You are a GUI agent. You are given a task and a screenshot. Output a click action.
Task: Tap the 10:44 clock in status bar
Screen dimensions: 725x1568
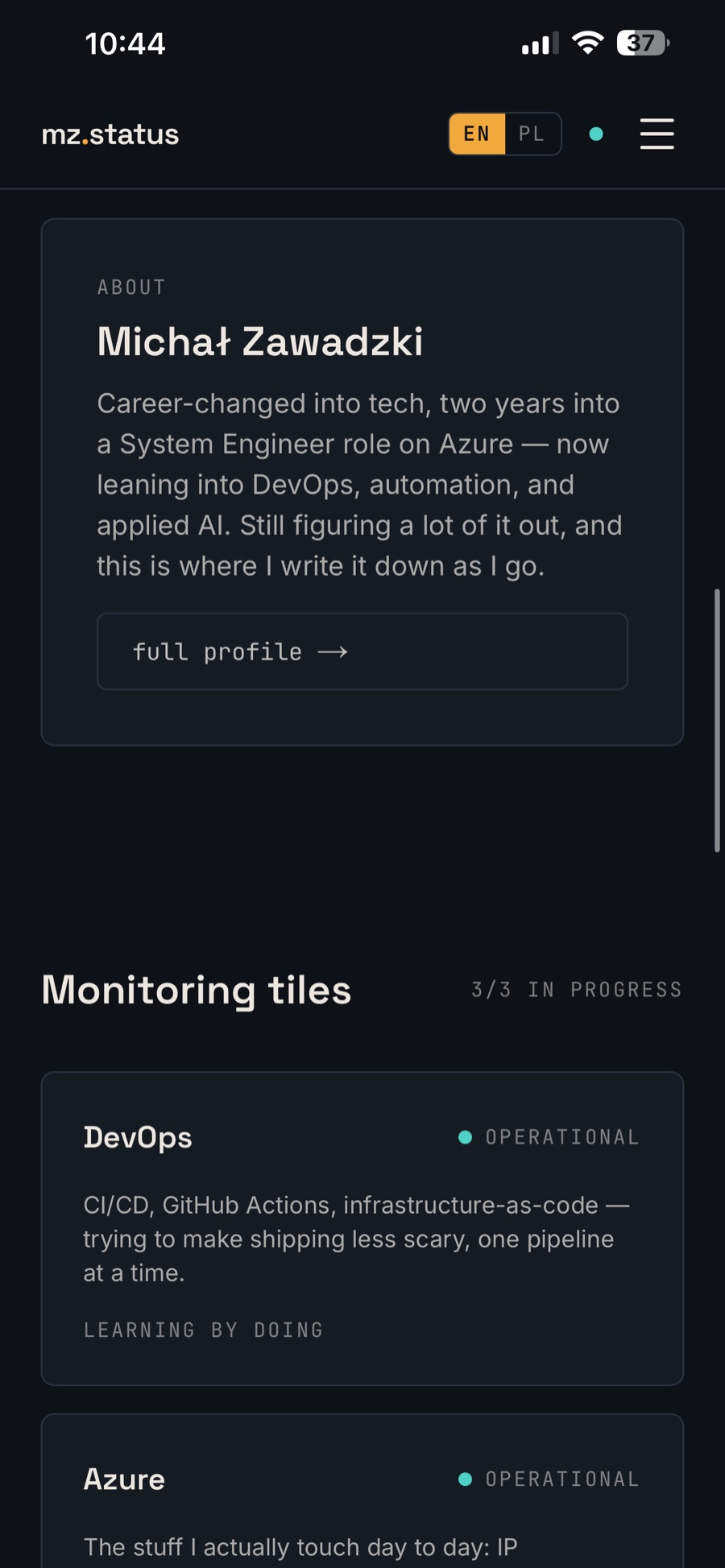click(x=125, y=43)
